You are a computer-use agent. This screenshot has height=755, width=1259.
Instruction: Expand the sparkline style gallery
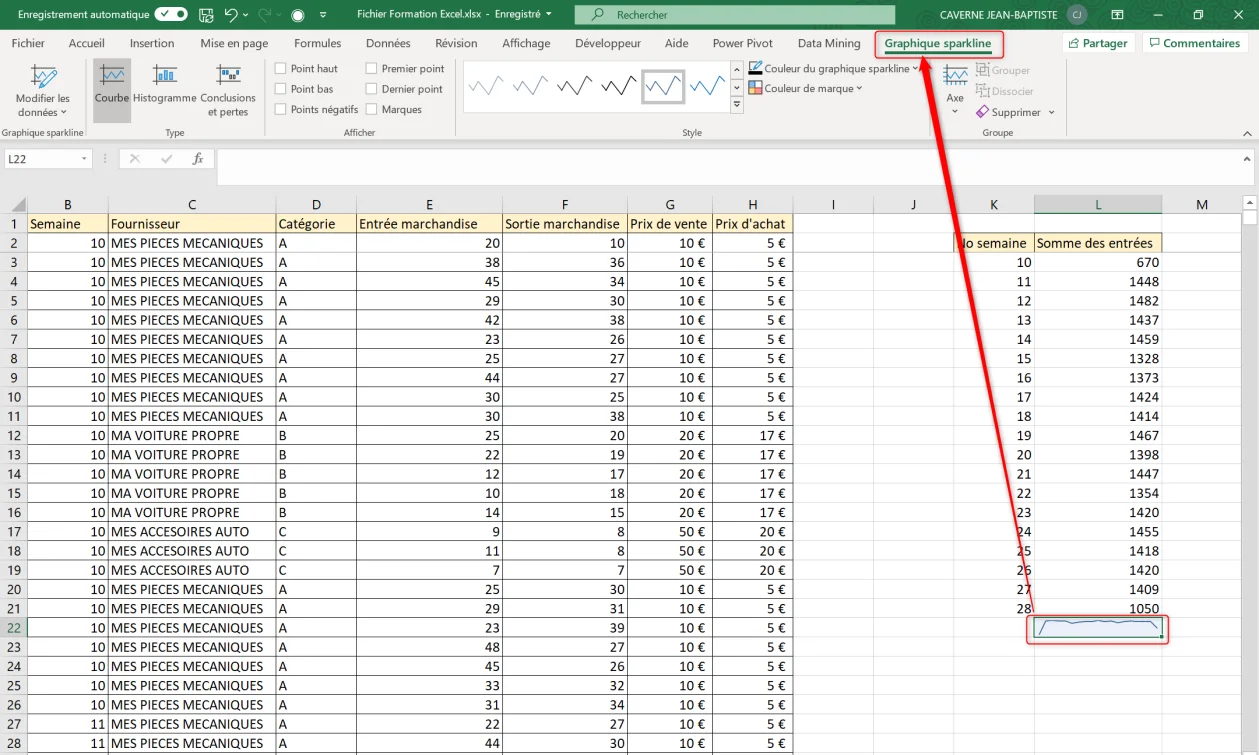point(737,105)
